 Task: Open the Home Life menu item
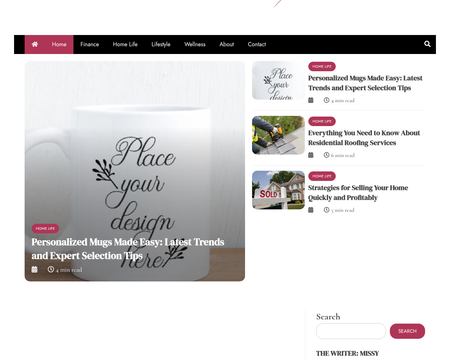tap(125, 44)
